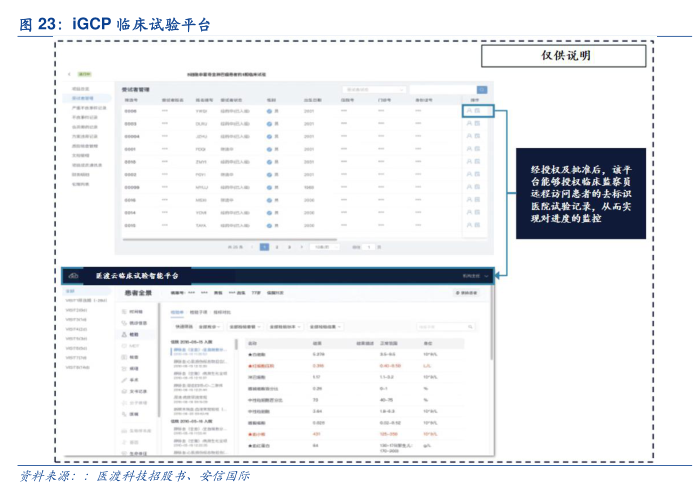Go to page 2 of subject list

tap(277, 245)
